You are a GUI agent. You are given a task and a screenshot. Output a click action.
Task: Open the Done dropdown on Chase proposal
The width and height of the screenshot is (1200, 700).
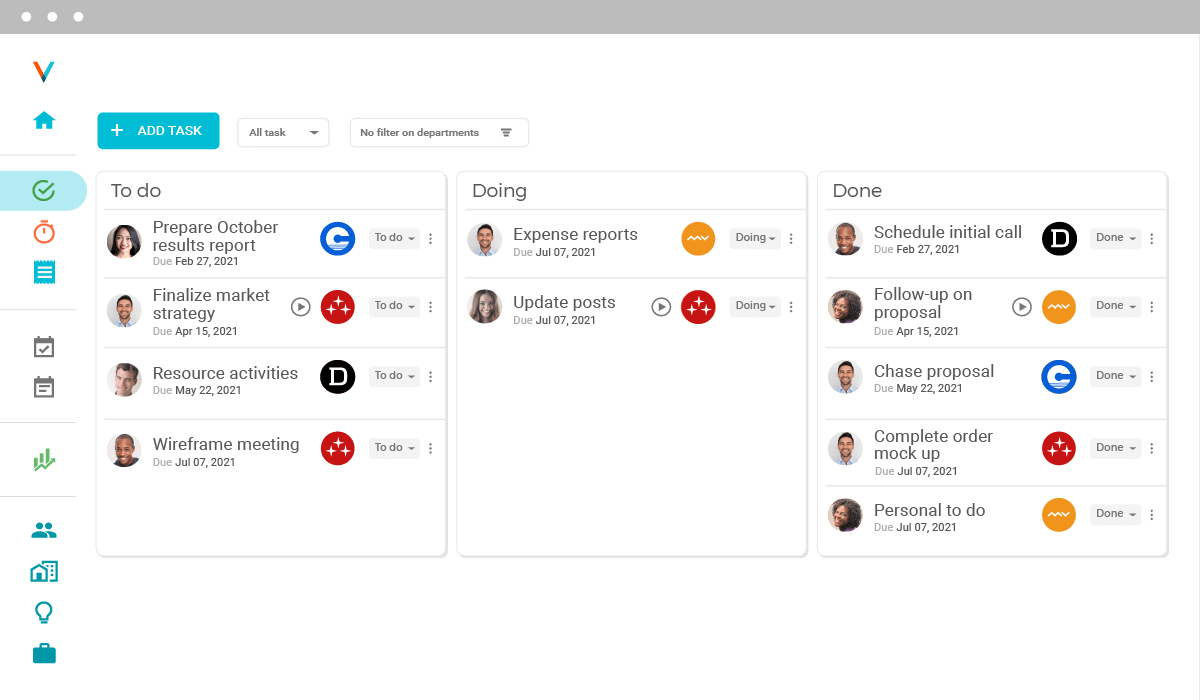pos(1114,375)
